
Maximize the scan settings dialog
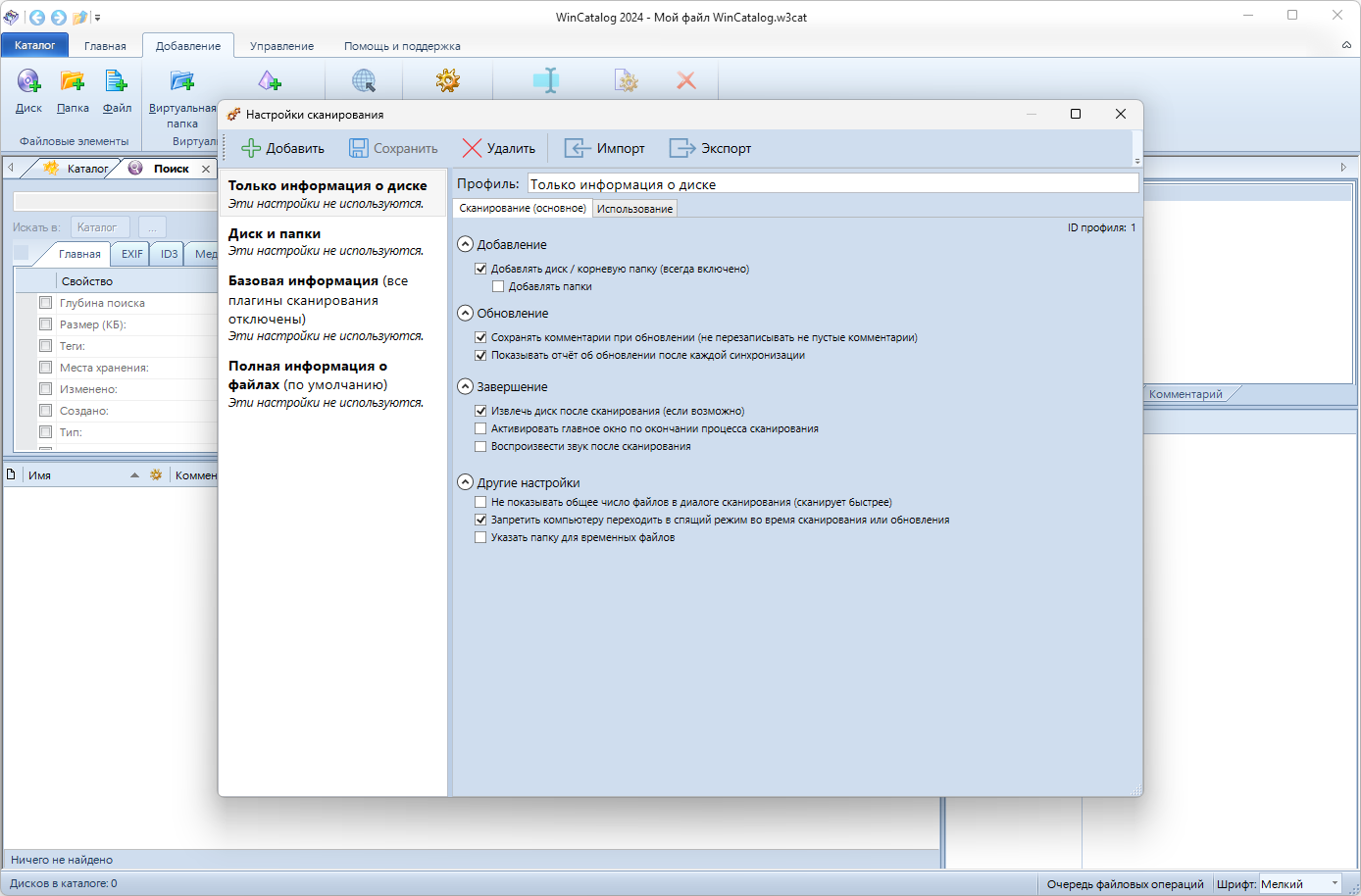[1076, 114]
